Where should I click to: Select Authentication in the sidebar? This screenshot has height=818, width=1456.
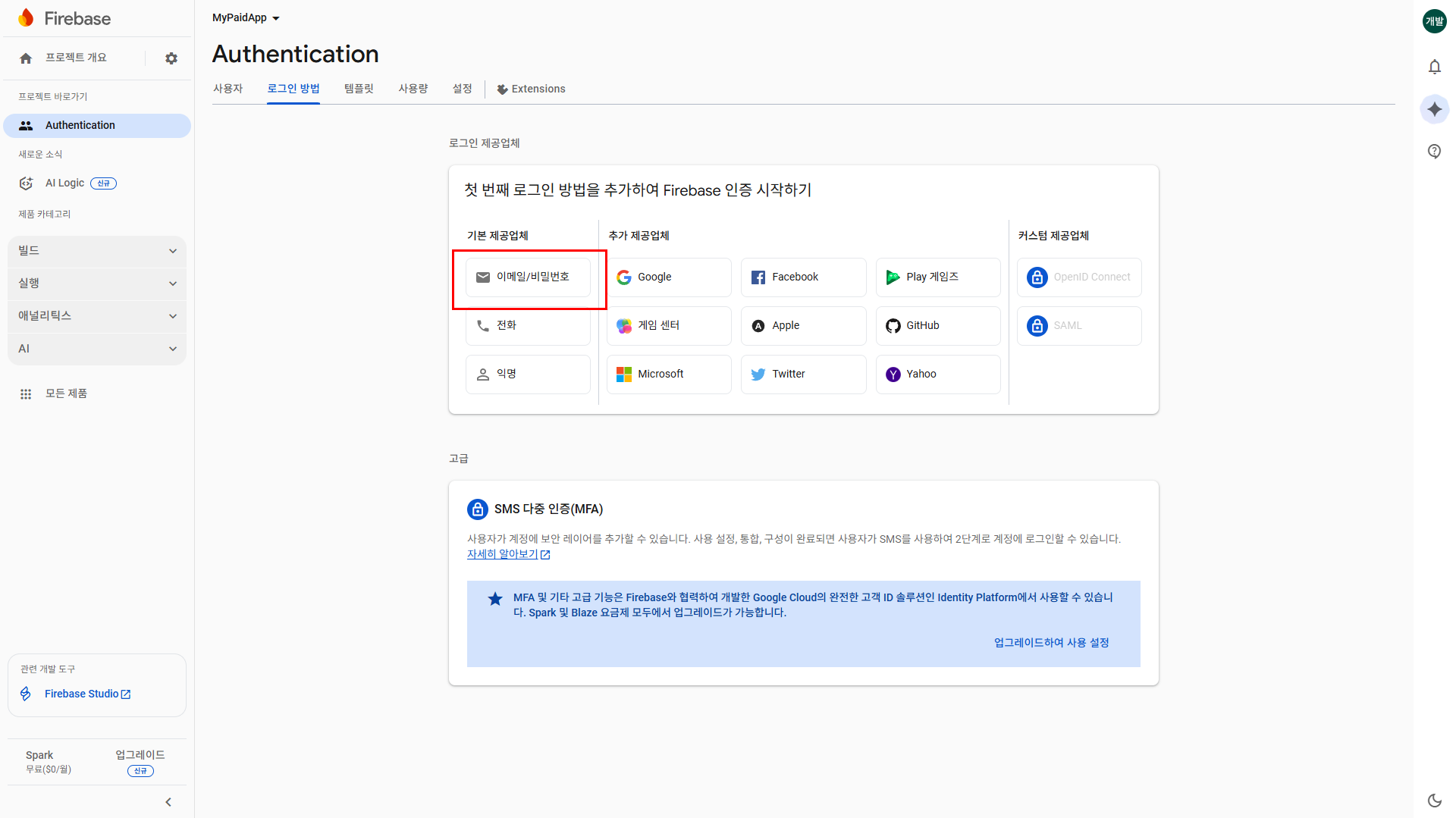[x=97, y=126]
